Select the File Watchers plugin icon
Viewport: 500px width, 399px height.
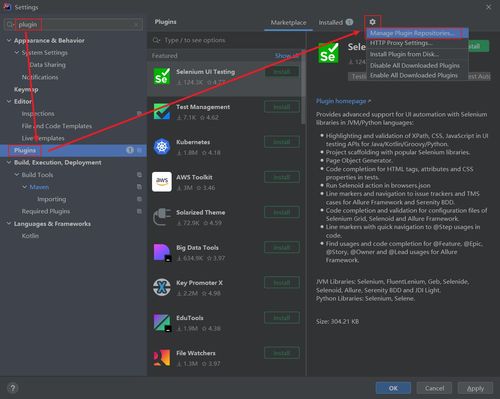(162, 358)
